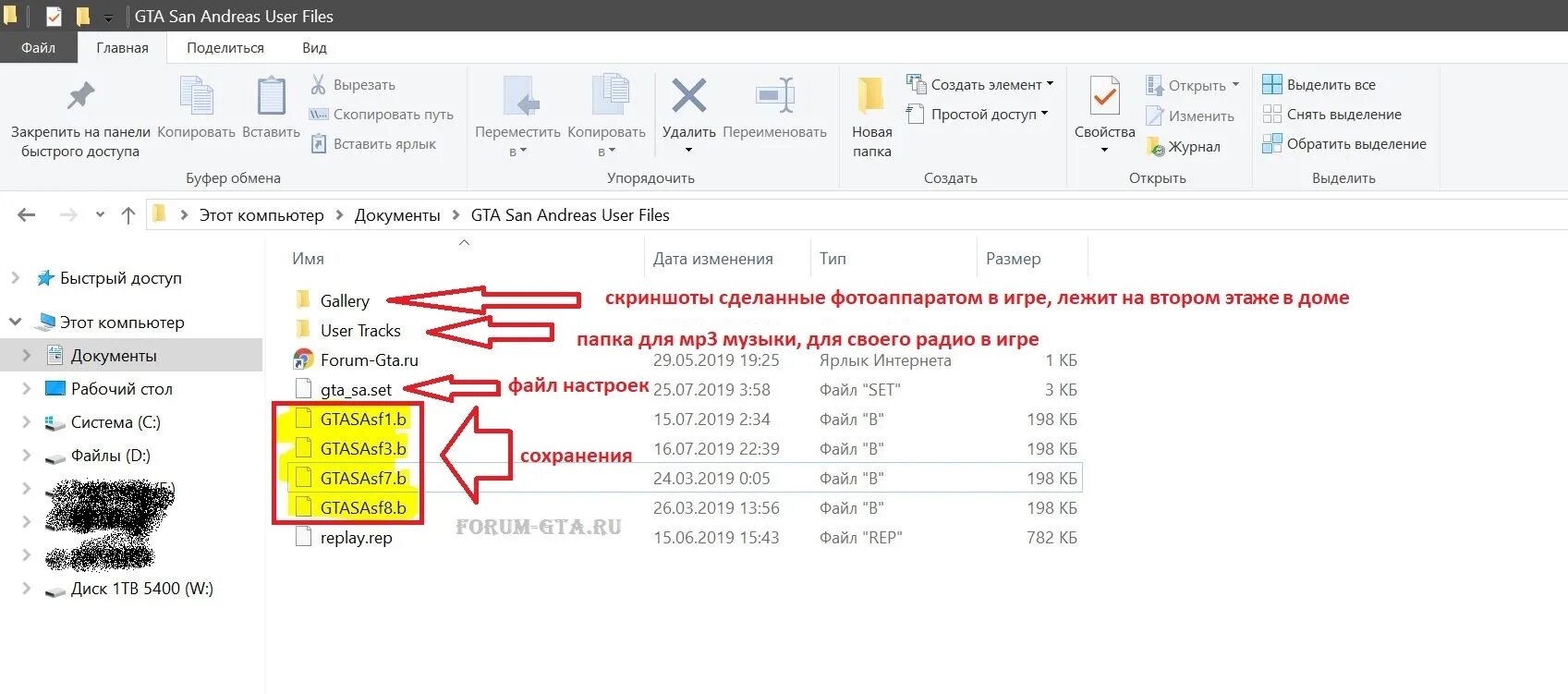This screenshot has height=694, width=1568.
Task: Select Рабочий стол in navigation pane
Action: click(x=109, y=388)
